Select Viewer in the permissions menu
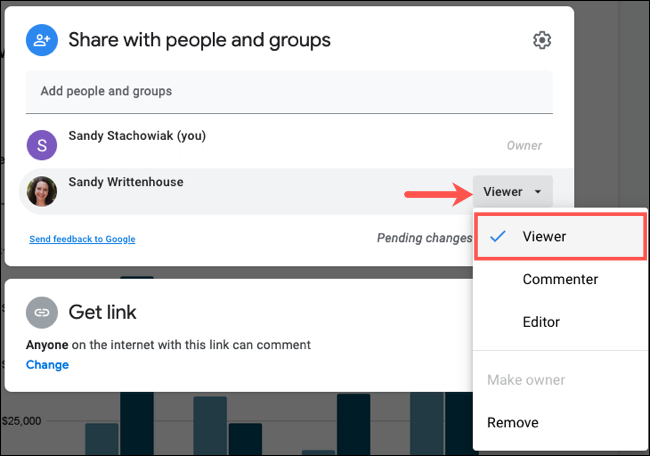 click(x=544, y=237)
